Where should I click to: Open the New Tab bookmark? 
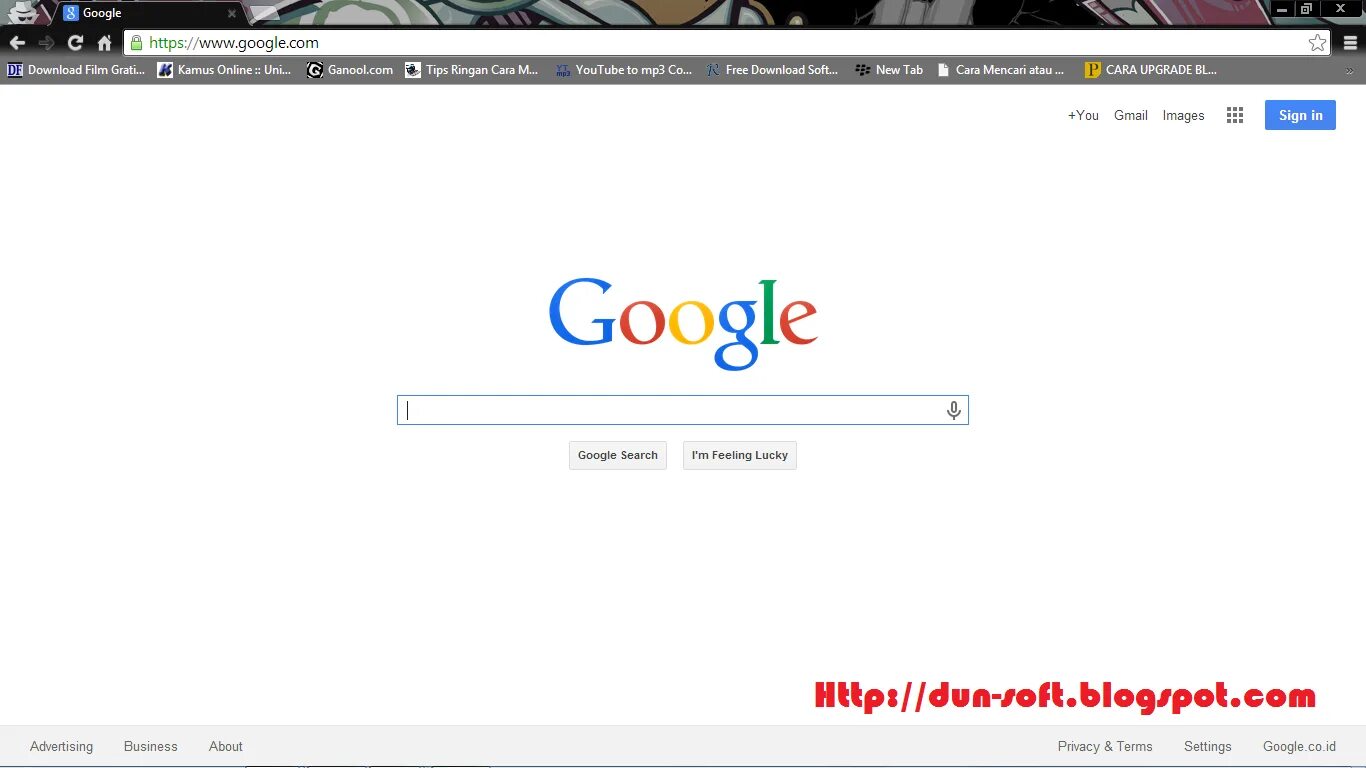pyautogui.click(x=889, y=70)
